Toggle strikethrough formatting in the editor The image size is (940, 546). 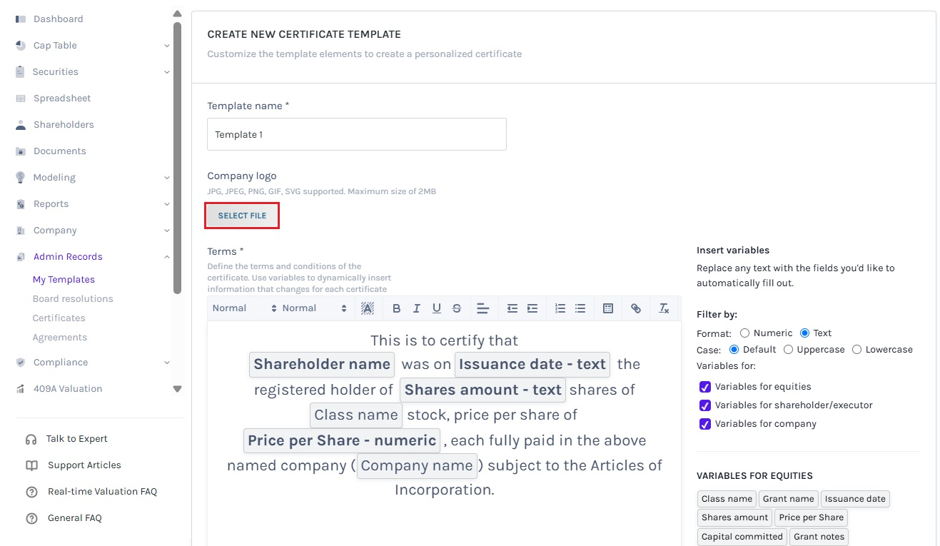[457, 308]
